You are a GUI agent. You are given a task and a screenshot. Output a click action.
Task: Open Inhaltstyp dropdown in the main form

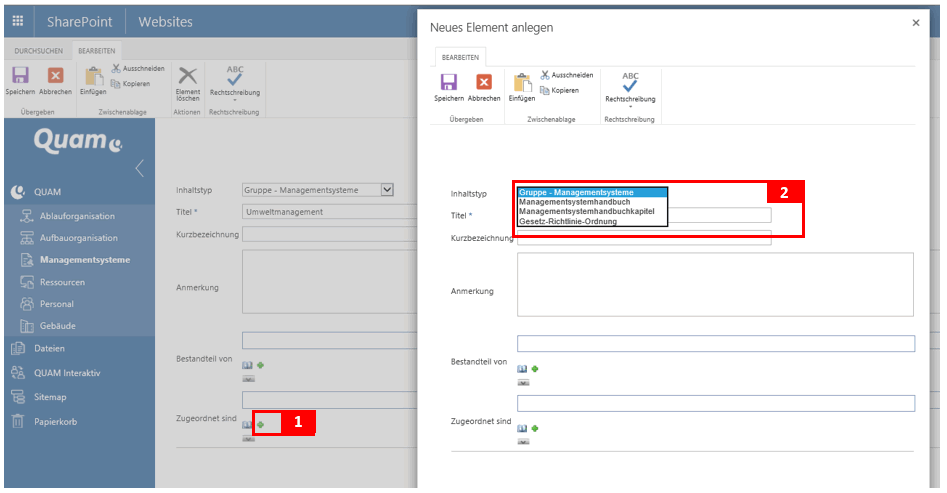[387, 189]
